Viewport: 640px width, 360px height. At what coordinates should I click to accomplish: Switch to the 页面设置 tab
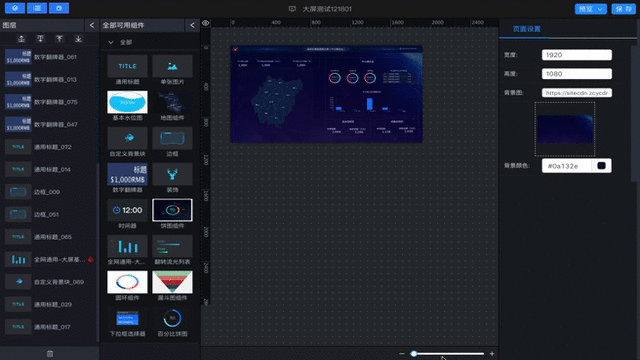click(527, 29)
